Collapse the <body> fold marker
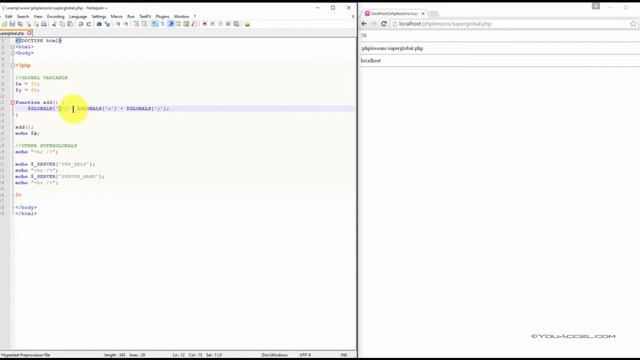 pos(13,53)
